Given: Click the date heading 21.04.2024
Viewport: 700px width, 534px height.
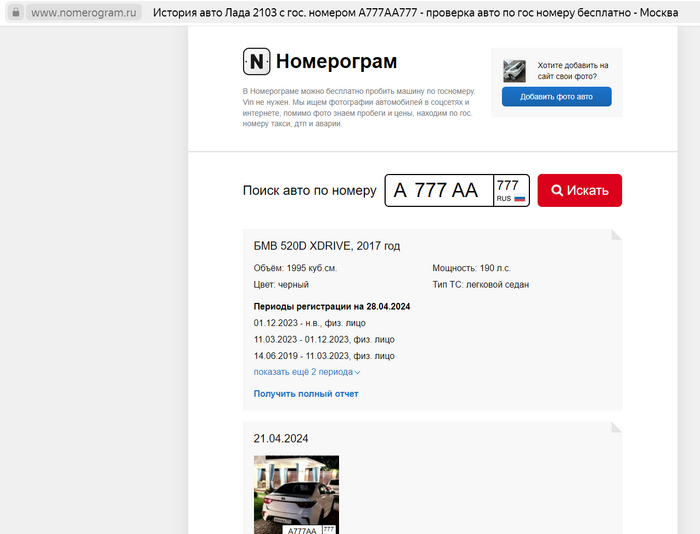Looking at the screenshot, I should [x=281, y=438].
